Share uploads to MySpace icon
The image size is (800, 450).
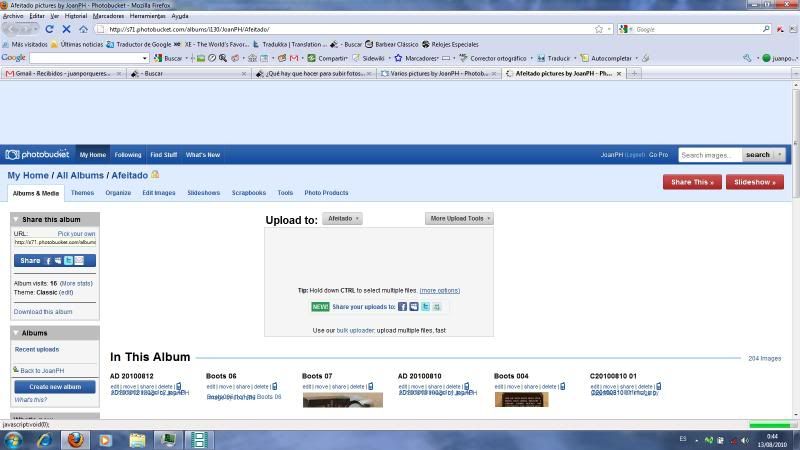tap(414, 307)
